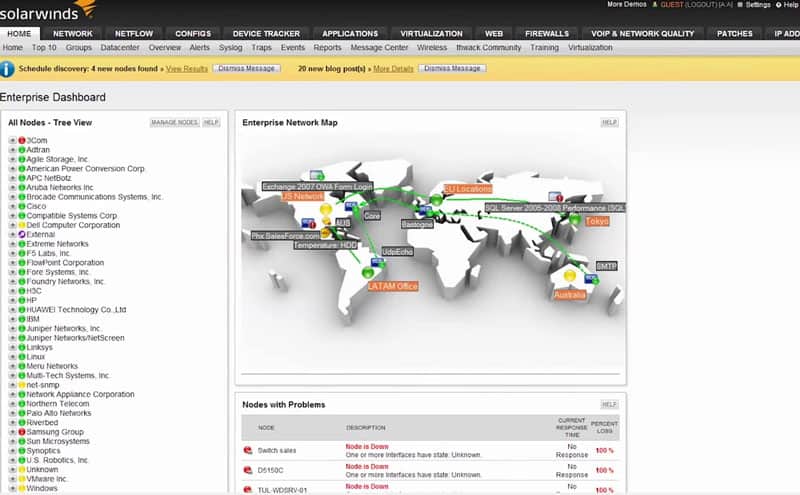This screenshot has width=800, height=495.
Task: Dismiss the schedule discovery message
Action: click(246, 68)
